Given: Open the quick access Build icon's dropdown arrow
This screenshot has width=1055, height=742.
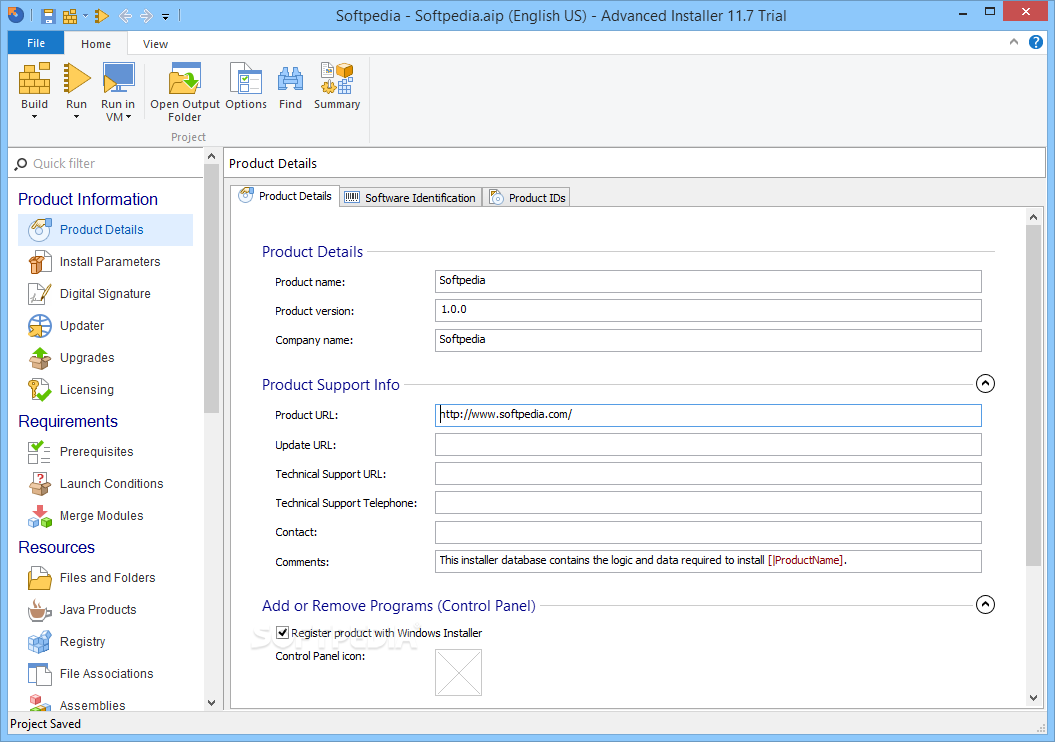Looking at the screenshot, I should (x=85, y=15).
